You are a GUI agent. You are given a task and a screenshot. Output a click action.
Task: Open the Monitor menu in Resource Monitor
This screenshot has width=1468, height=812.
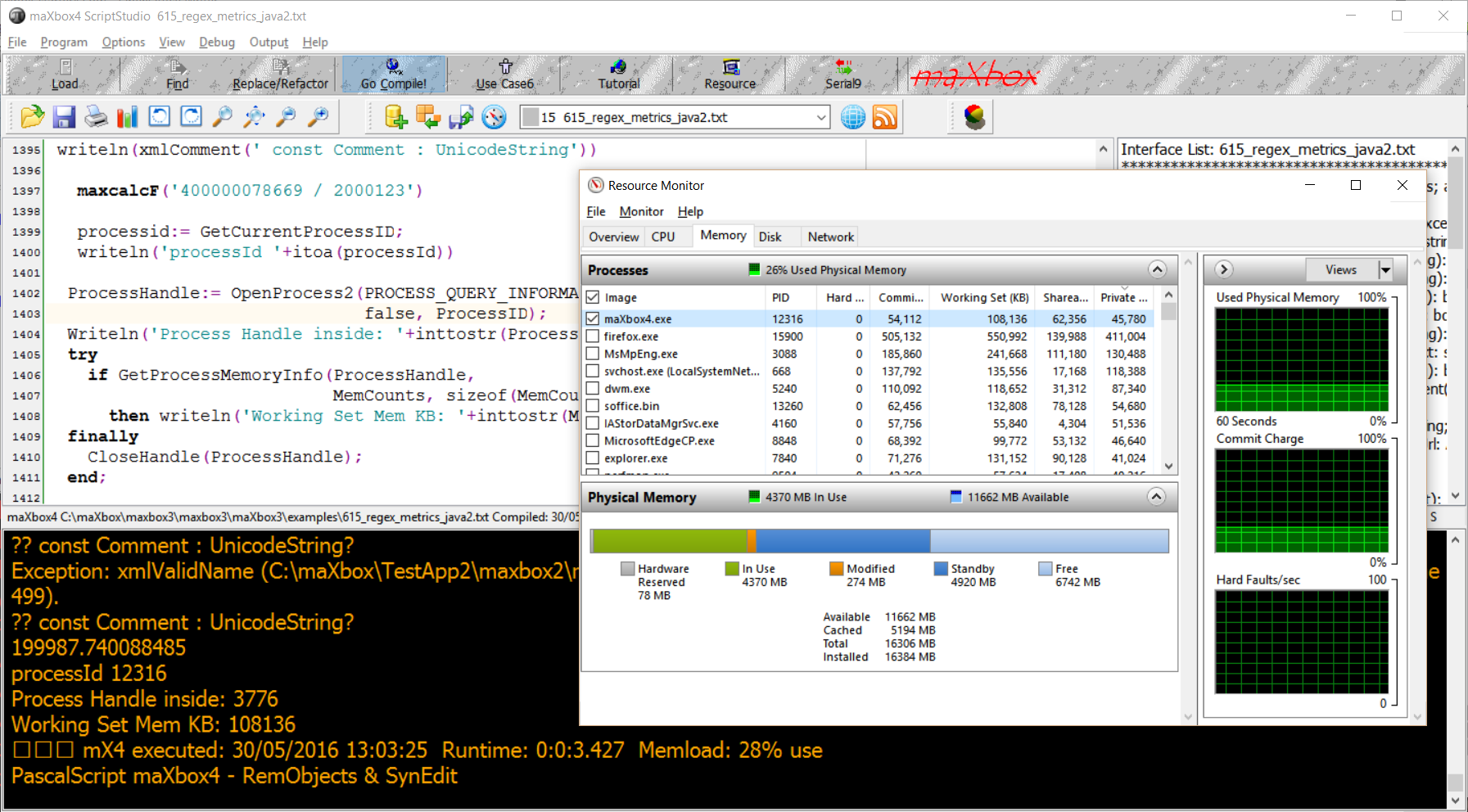pyautogui.click(x=642, y=211)
